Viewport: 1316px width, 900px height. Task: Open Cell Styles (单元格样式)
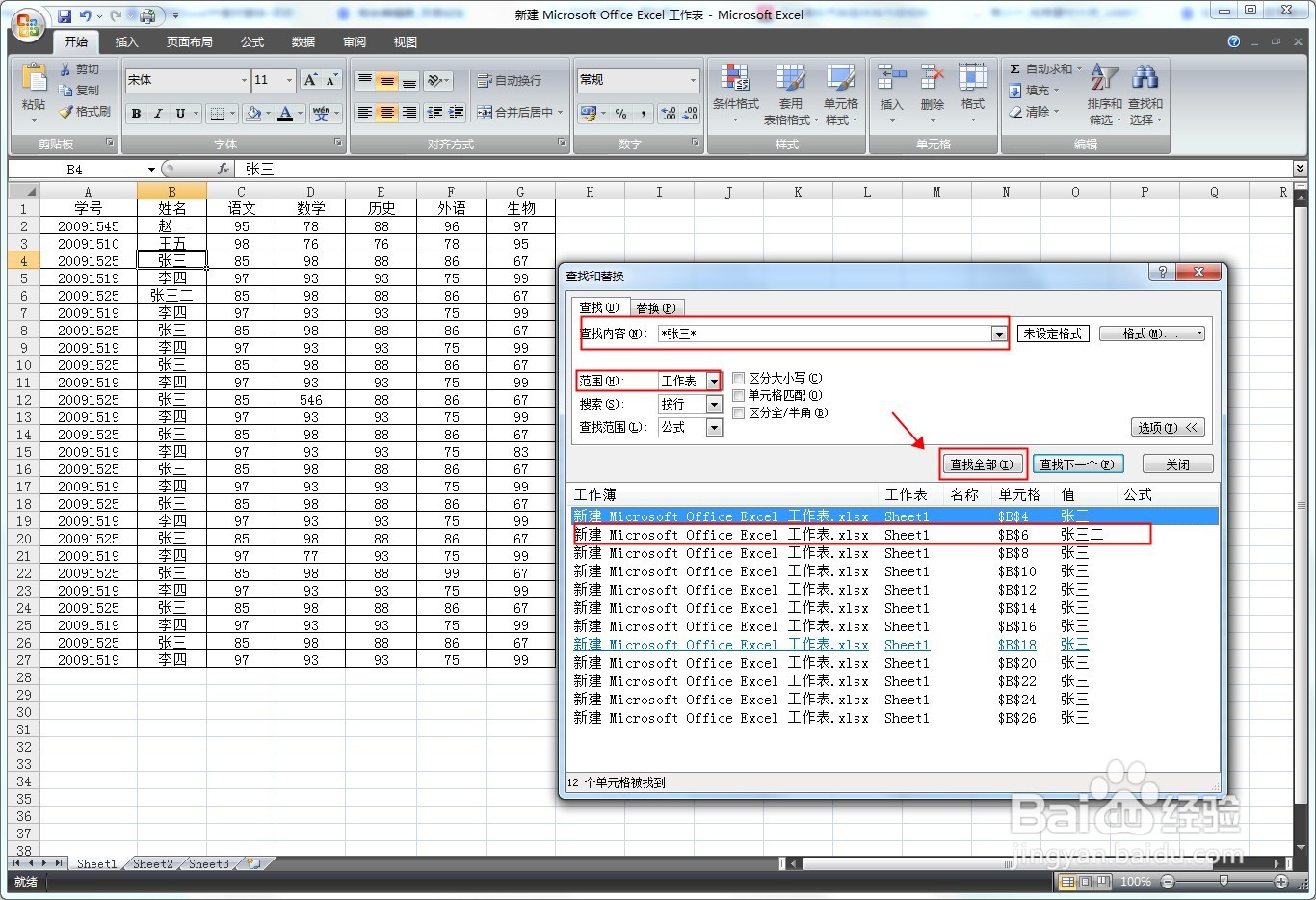click(840, 94)
